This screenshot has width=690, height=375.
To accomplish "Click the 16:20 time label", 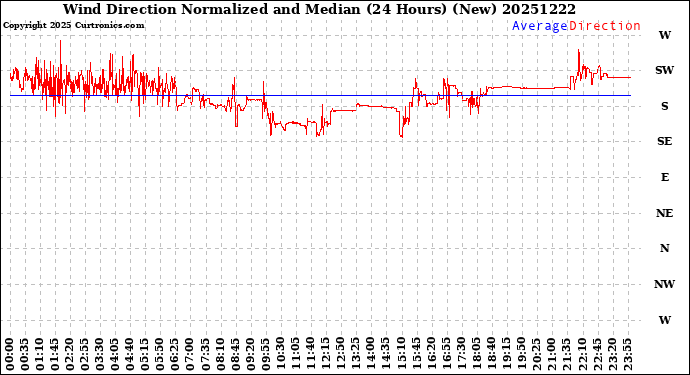I will (x=431, y=355).
